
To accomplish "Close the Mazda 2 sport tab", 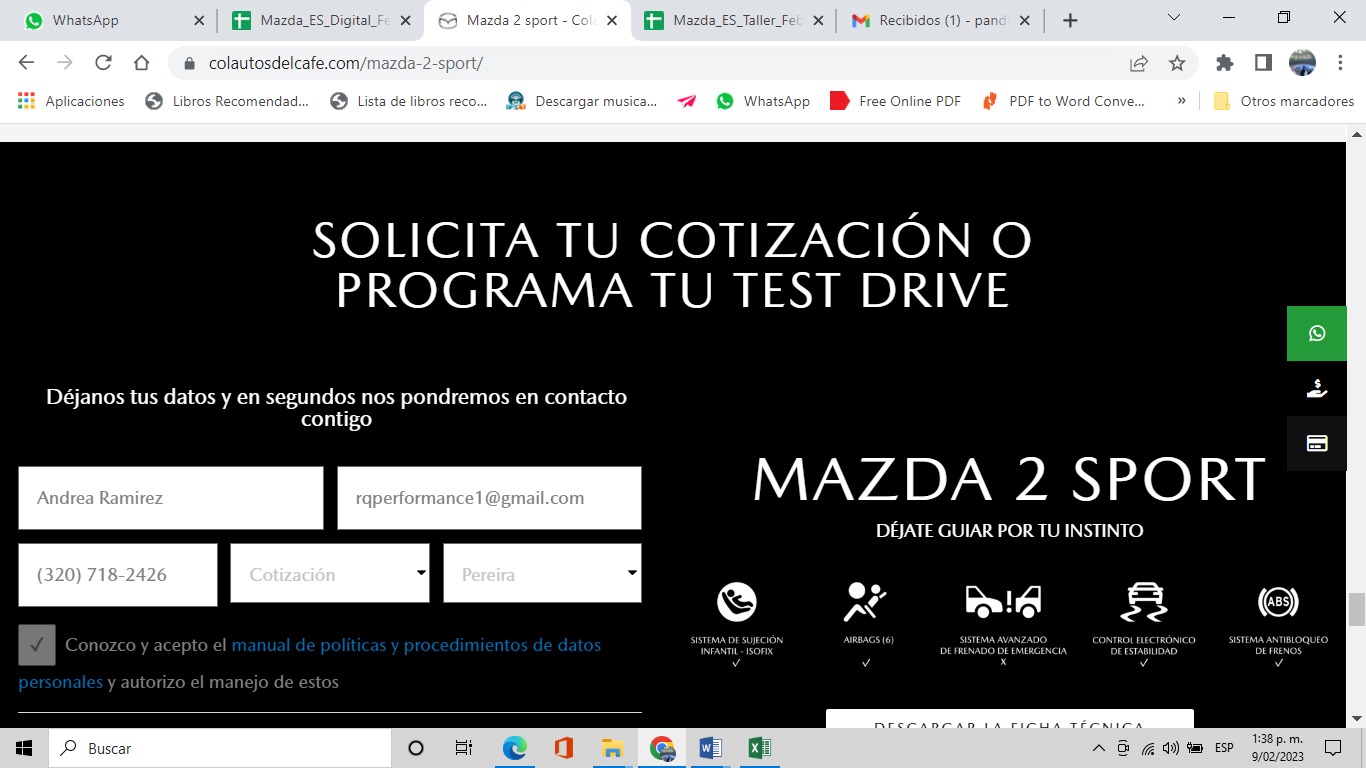I will pos(611,20).
